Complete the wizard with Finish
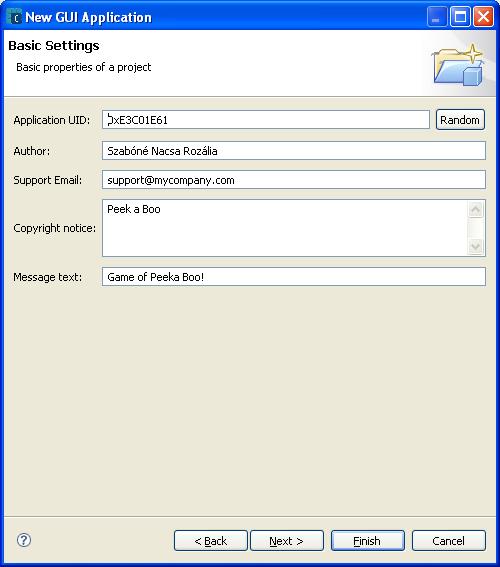 pyautogui.click(x=368, y=541)
